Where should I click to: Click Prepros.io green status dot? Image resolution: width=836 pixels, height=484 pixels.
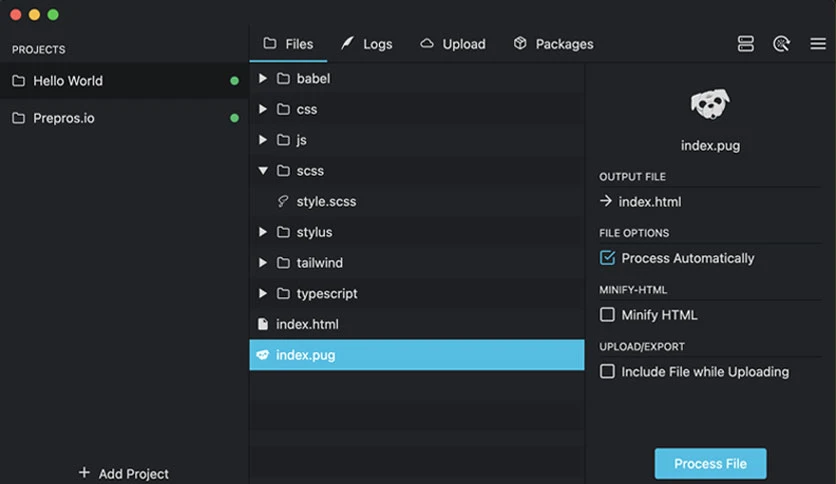tap(234, 118)
